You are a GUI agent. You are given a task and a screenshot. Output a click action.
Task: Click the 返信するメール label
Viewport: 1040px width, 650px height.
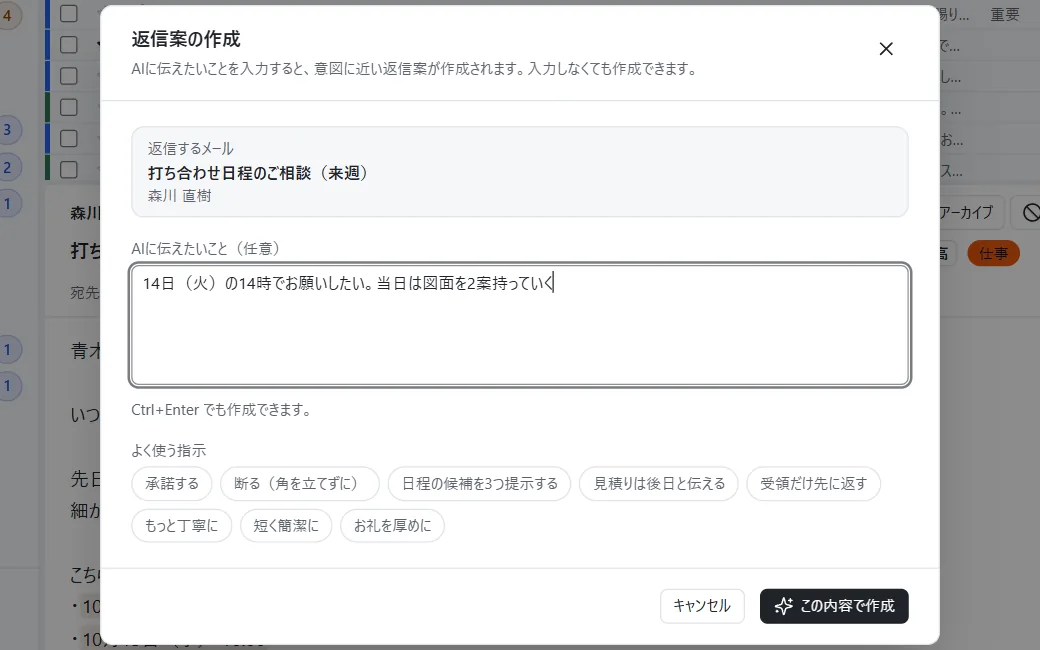pyautogui.click(x=190, y=148)
